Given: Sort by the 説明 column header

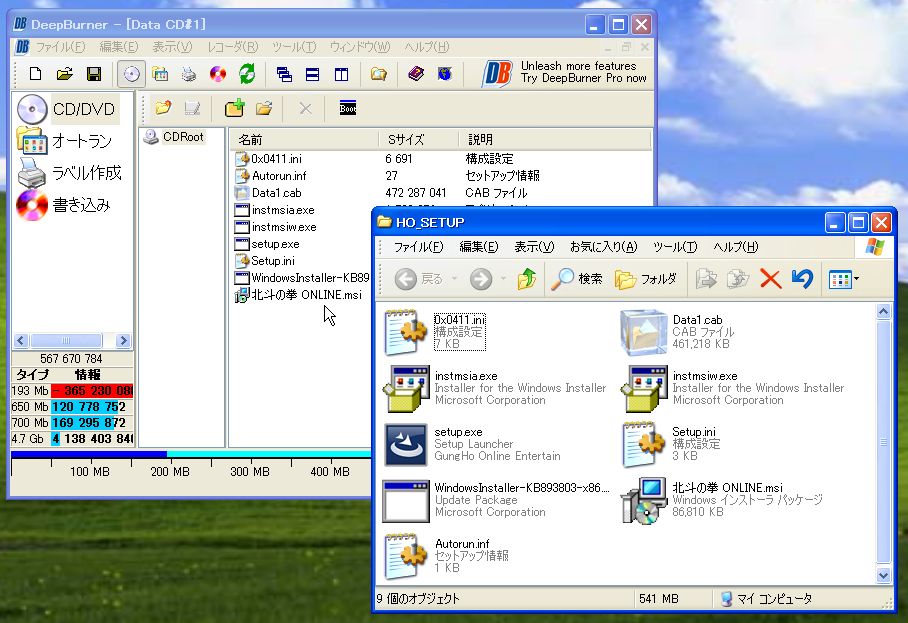Looking at the screenshot, I should (x=554, y=140).
